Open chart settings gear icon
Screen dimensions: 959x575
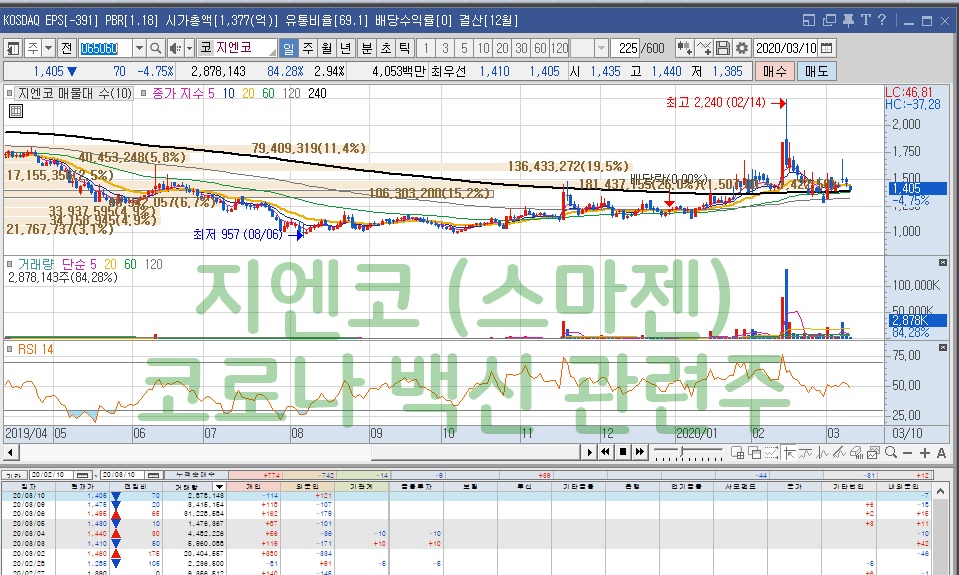(742, 48)
